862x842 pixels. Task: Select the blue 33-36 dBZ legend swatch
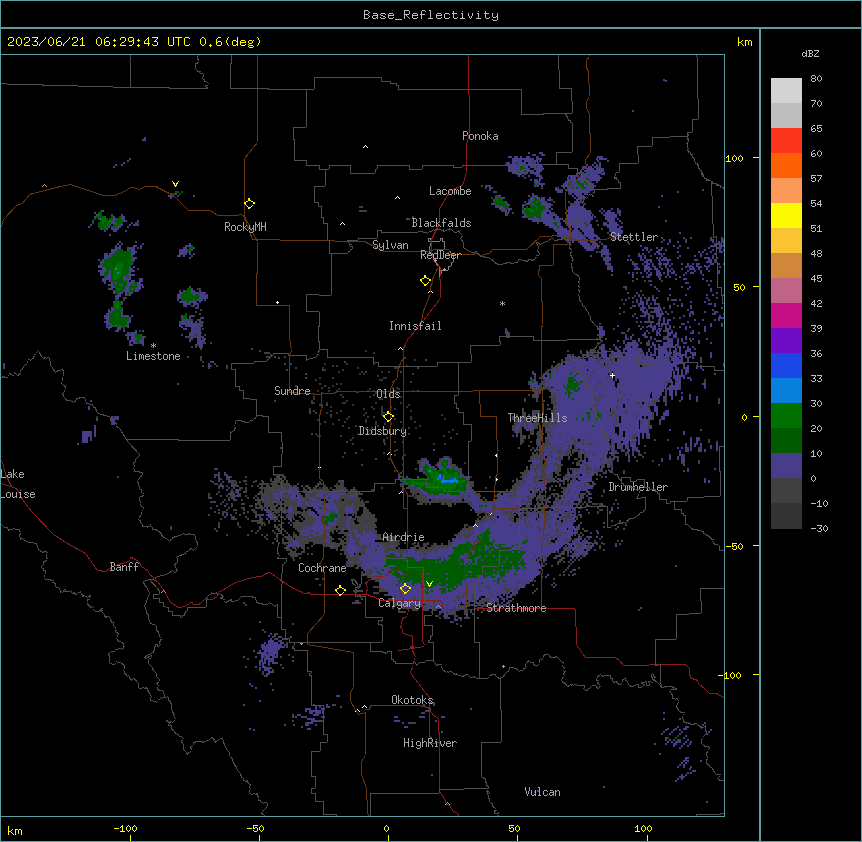pyautogui.click(x=786, y=365)
